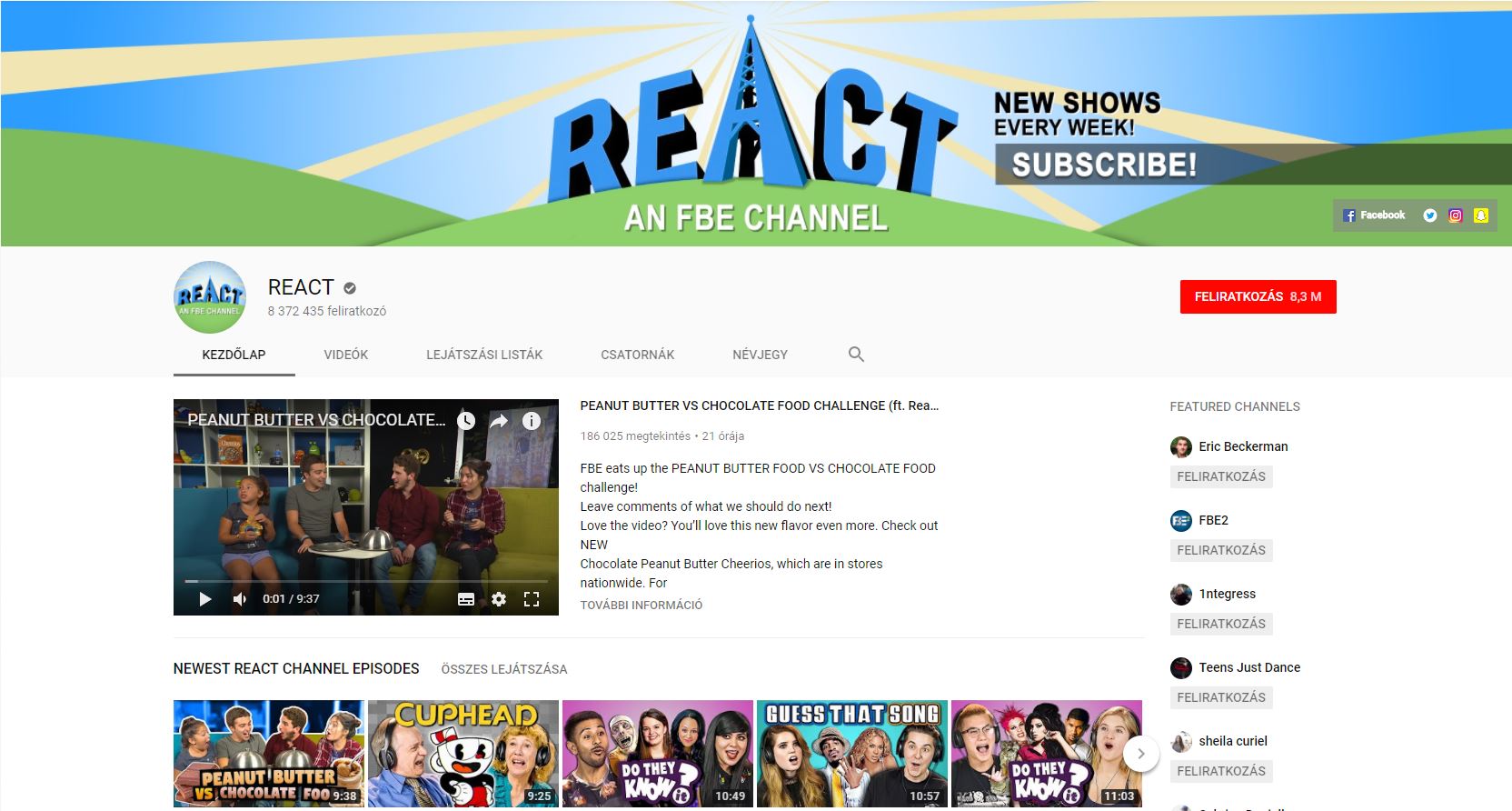Click the 8 372 435 feliratkozó count
This screenshot has width=1512, height=811.
click(x=327, y=311)
